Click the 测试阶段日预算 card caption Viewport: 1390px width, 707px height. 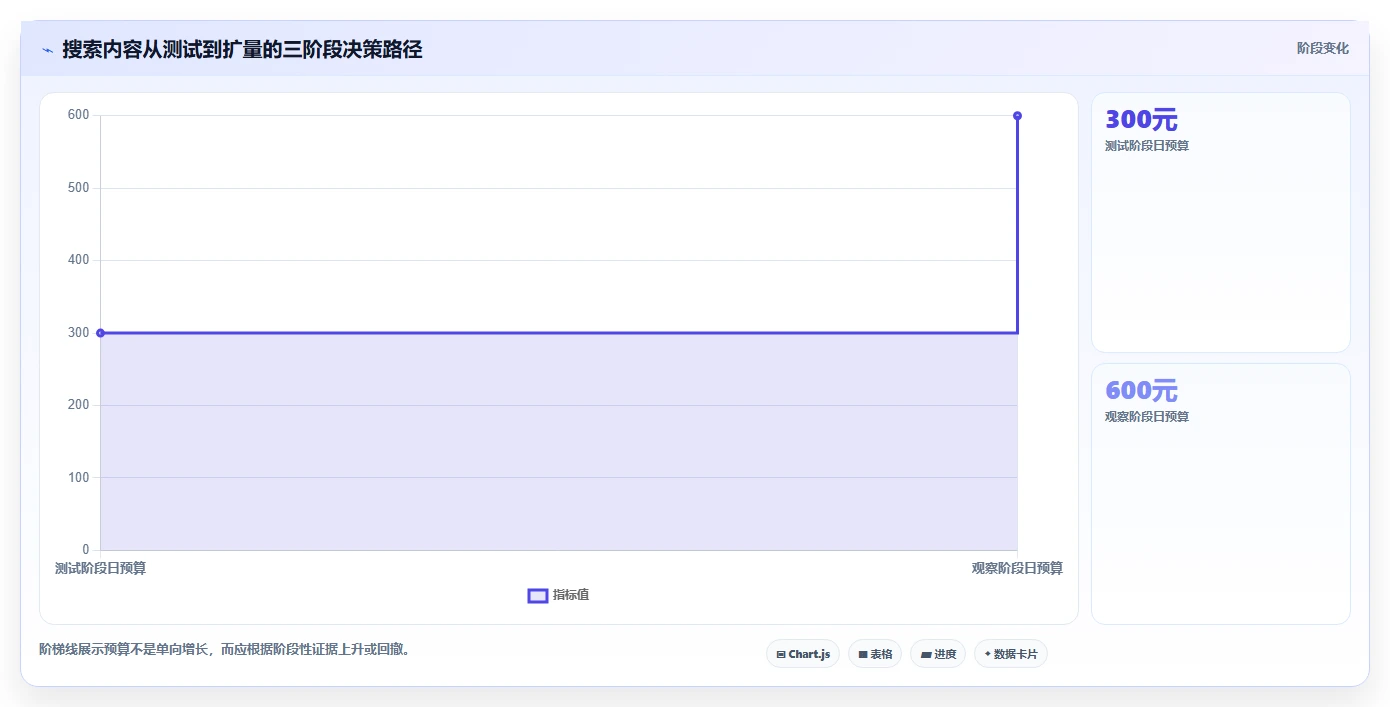pos(1147,146)
